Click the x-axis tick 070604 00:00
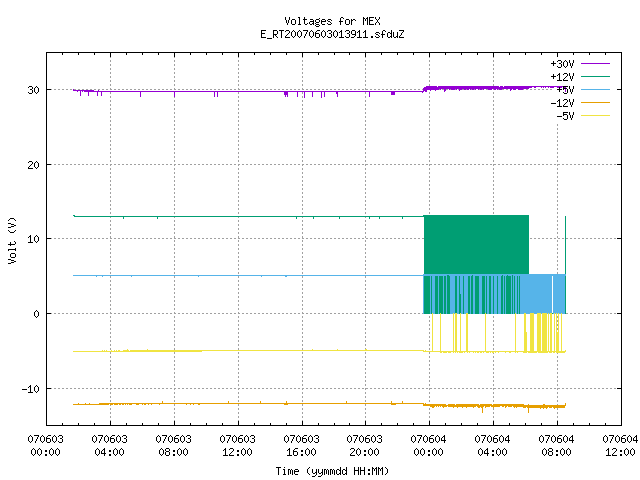Screen dimensions: 640x480 (429, 446)
